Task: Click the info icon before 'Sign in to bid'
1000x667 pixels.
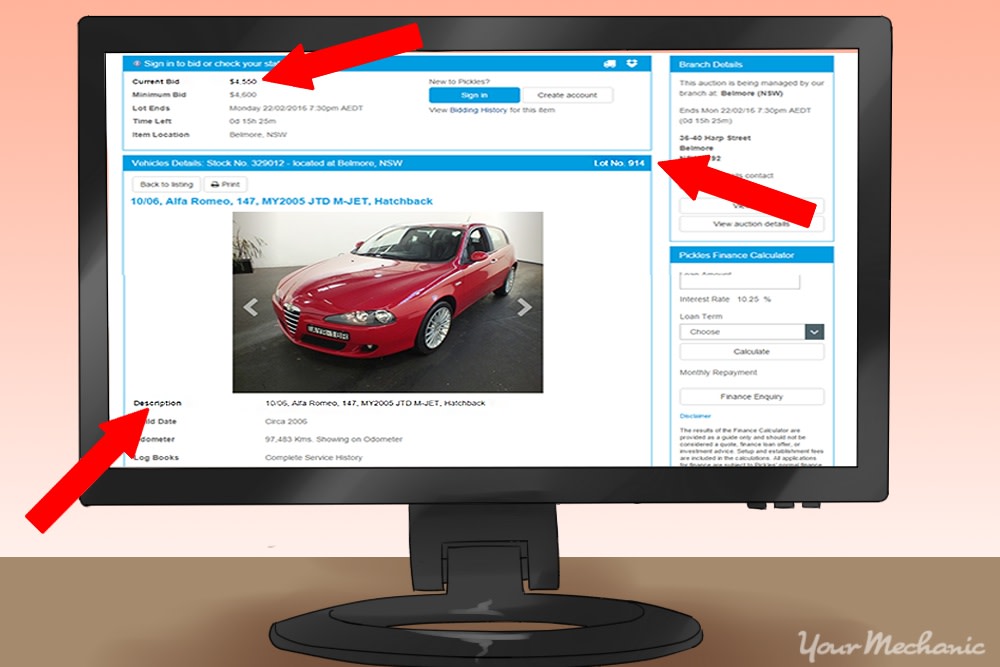Action: (136, 64)
